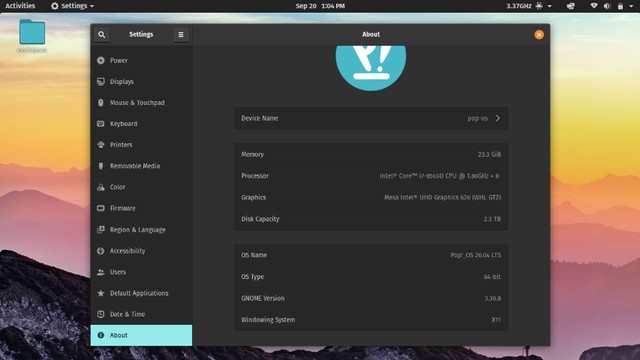Open the Power settings panel
This screenshot has width=640, height=360.
pos(141,60)
